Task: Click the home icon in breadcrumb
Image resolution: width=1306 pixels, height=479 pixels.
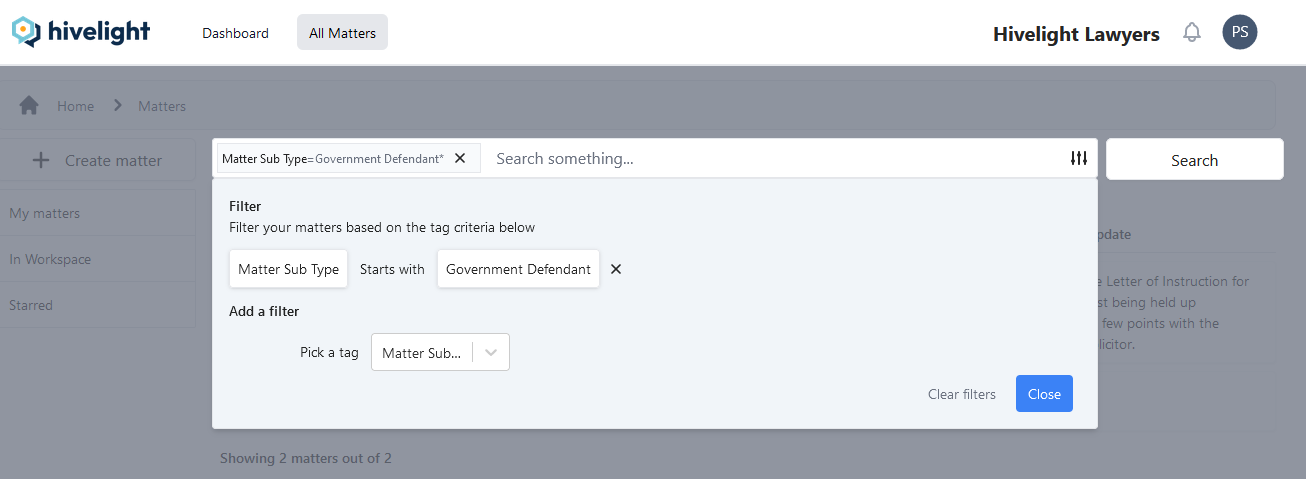Action: pyautogui.click(x=29, y=106)
